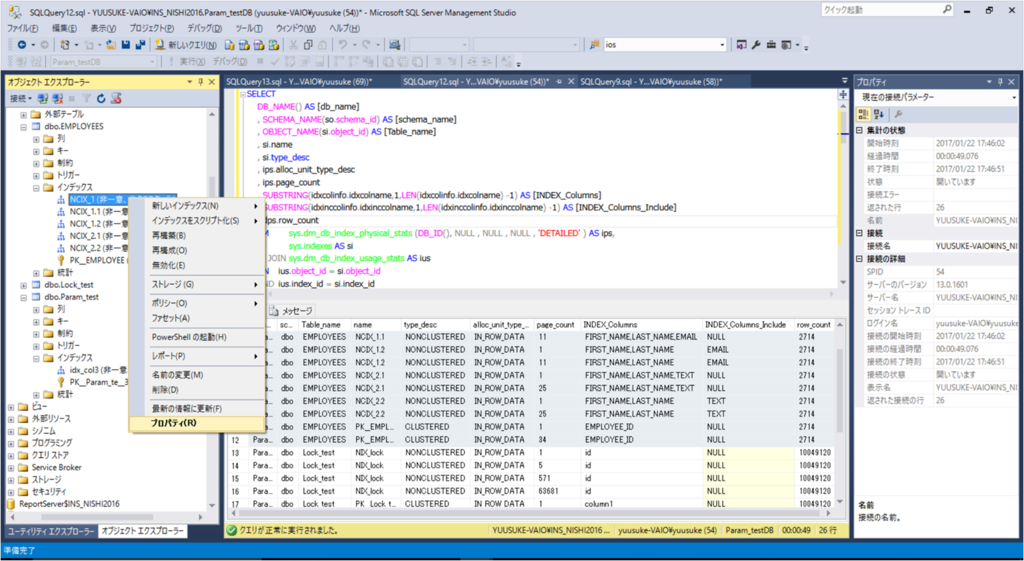Open the document tab overflow dropdown arrow
Image resolution: width=1024 pixels, height=561 pixels.
[844, 82]
